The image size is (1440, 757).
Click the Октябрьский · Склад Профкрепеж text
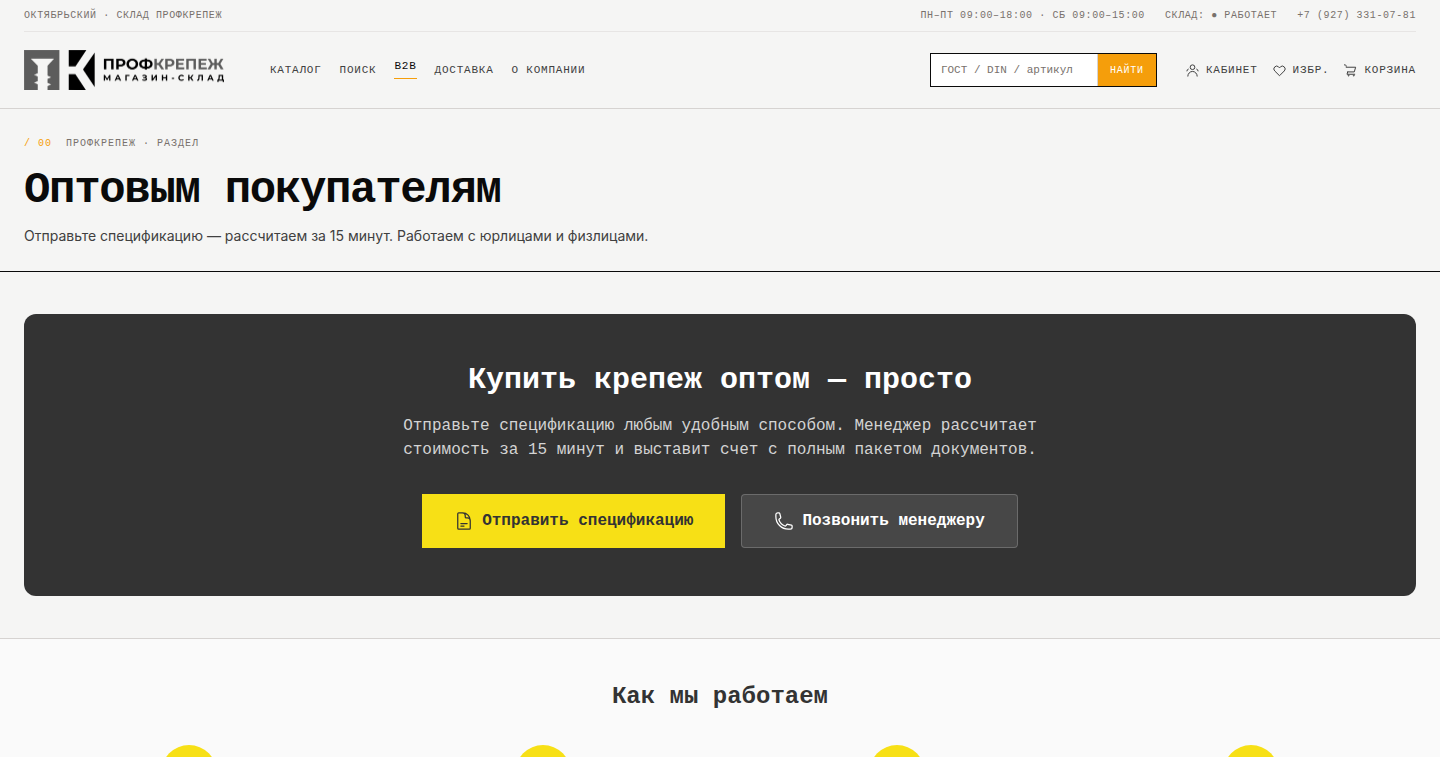click(x=123, y=15)
